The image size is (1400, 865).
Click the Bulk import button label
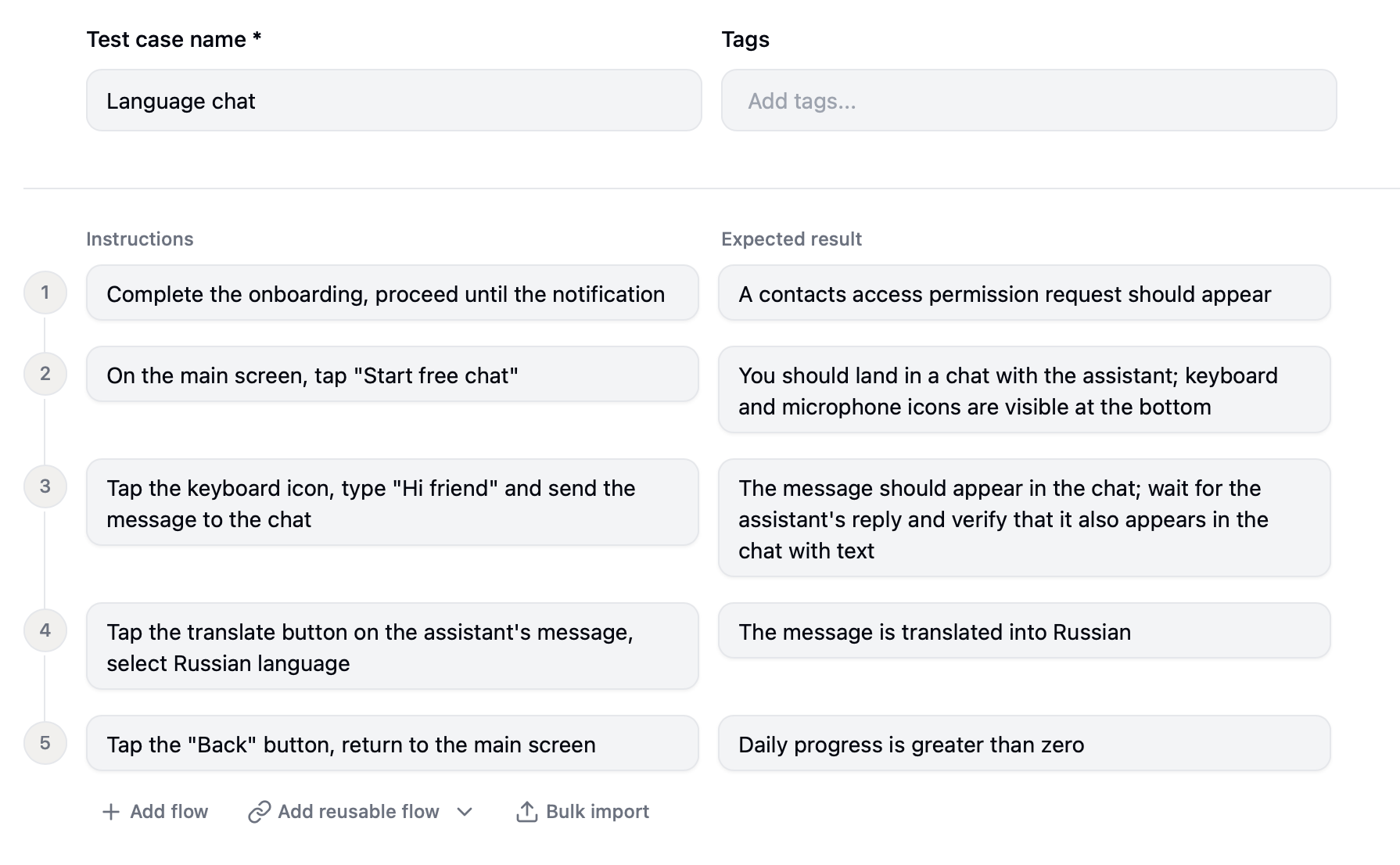coord(598,812)
